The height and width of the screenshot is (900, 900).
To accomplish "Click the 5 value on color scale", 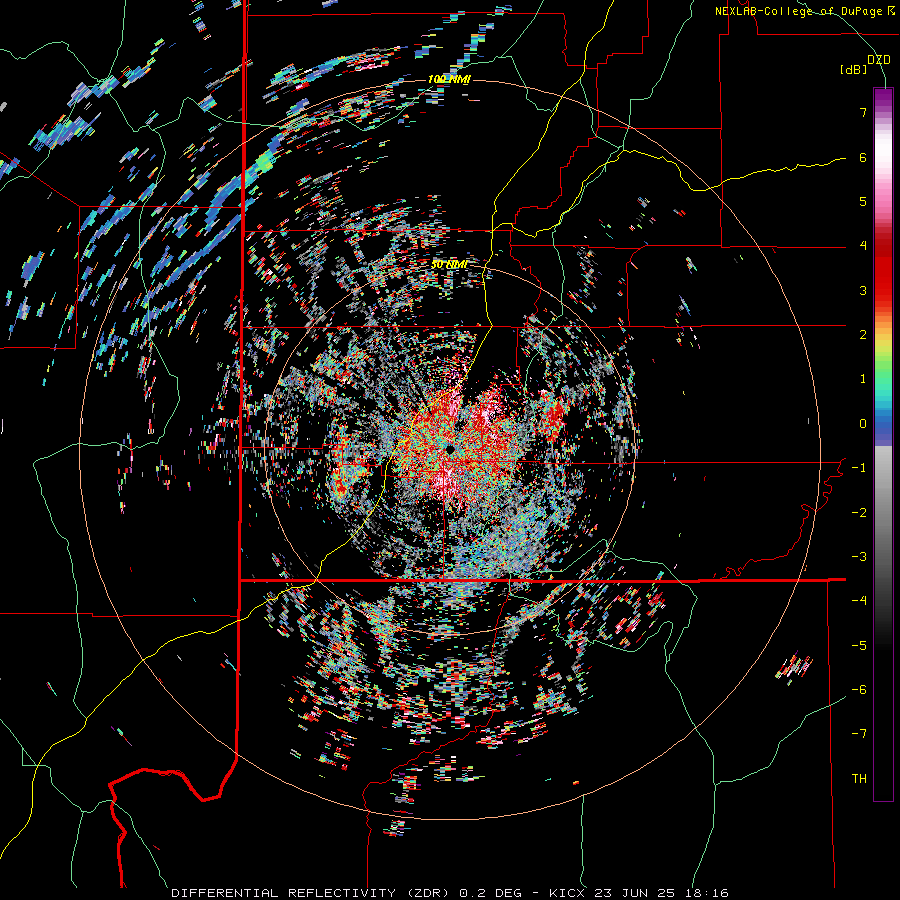I will [x=863, y=201].
